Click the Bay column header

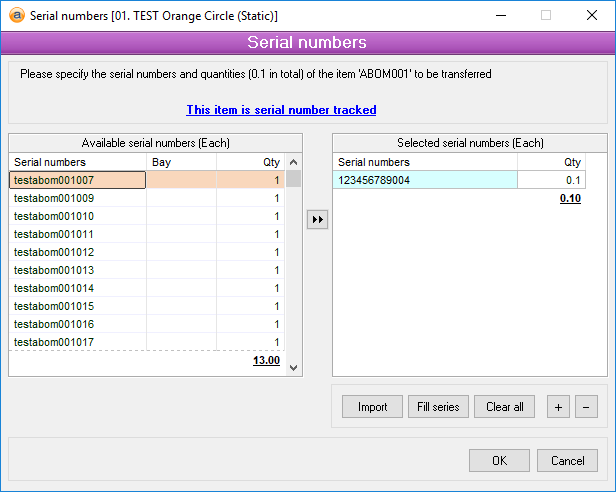tap(181, 162)
